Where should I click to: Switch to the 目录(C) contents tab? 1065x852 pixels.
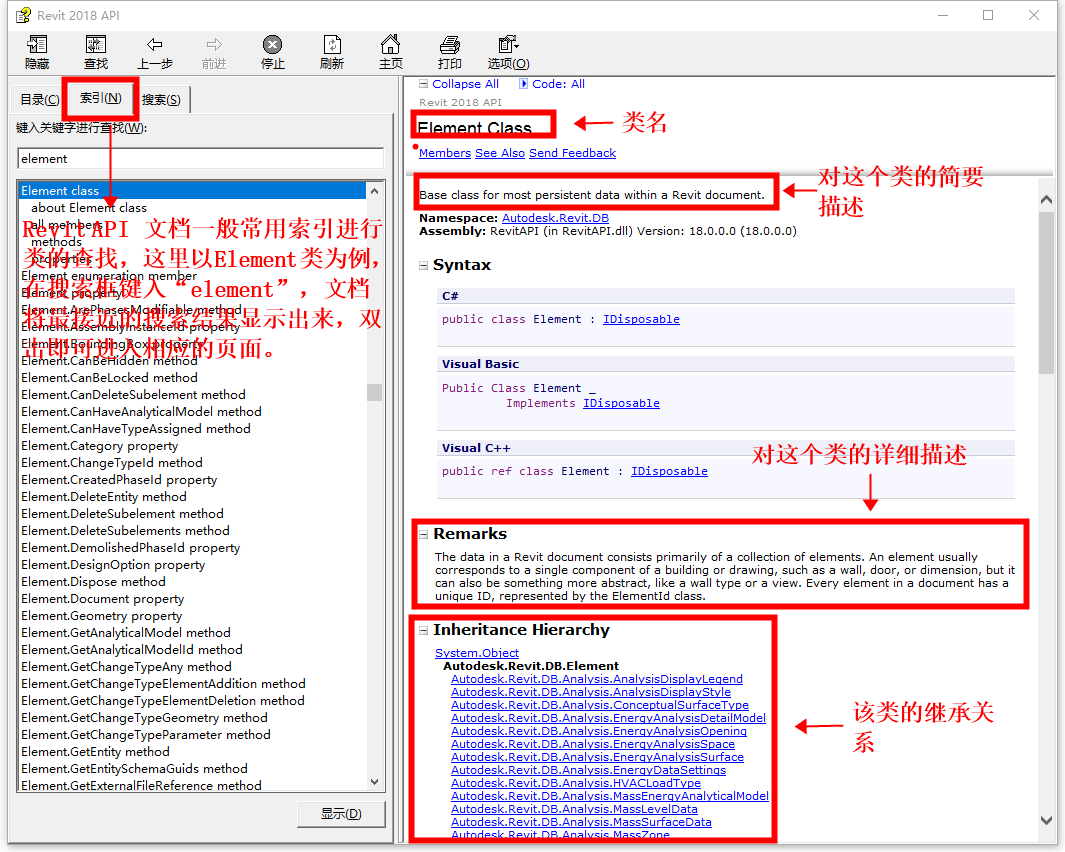(x=39, y=100)
